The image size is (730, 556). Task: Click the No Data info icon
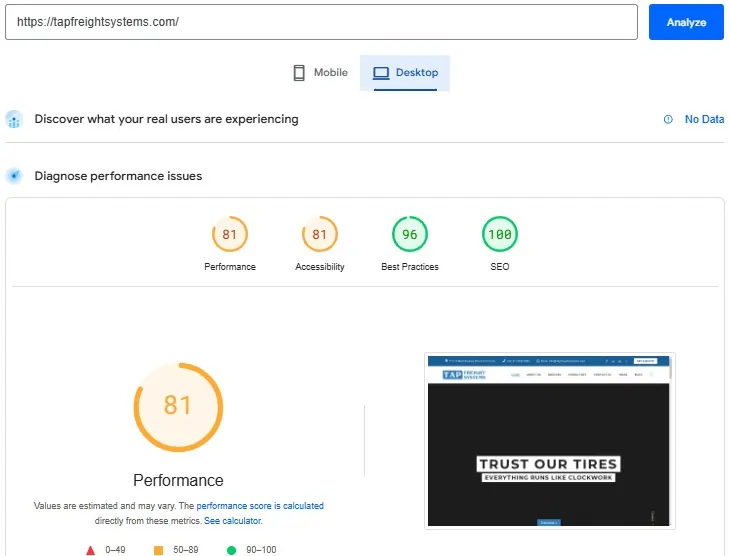pos(668,119)
